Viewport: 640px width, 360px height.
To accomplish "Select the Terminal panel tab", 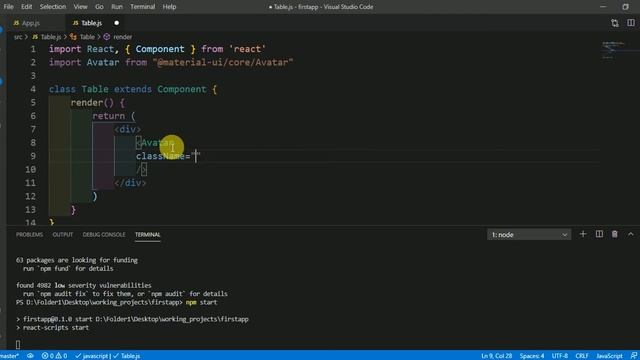I will 147,235.
